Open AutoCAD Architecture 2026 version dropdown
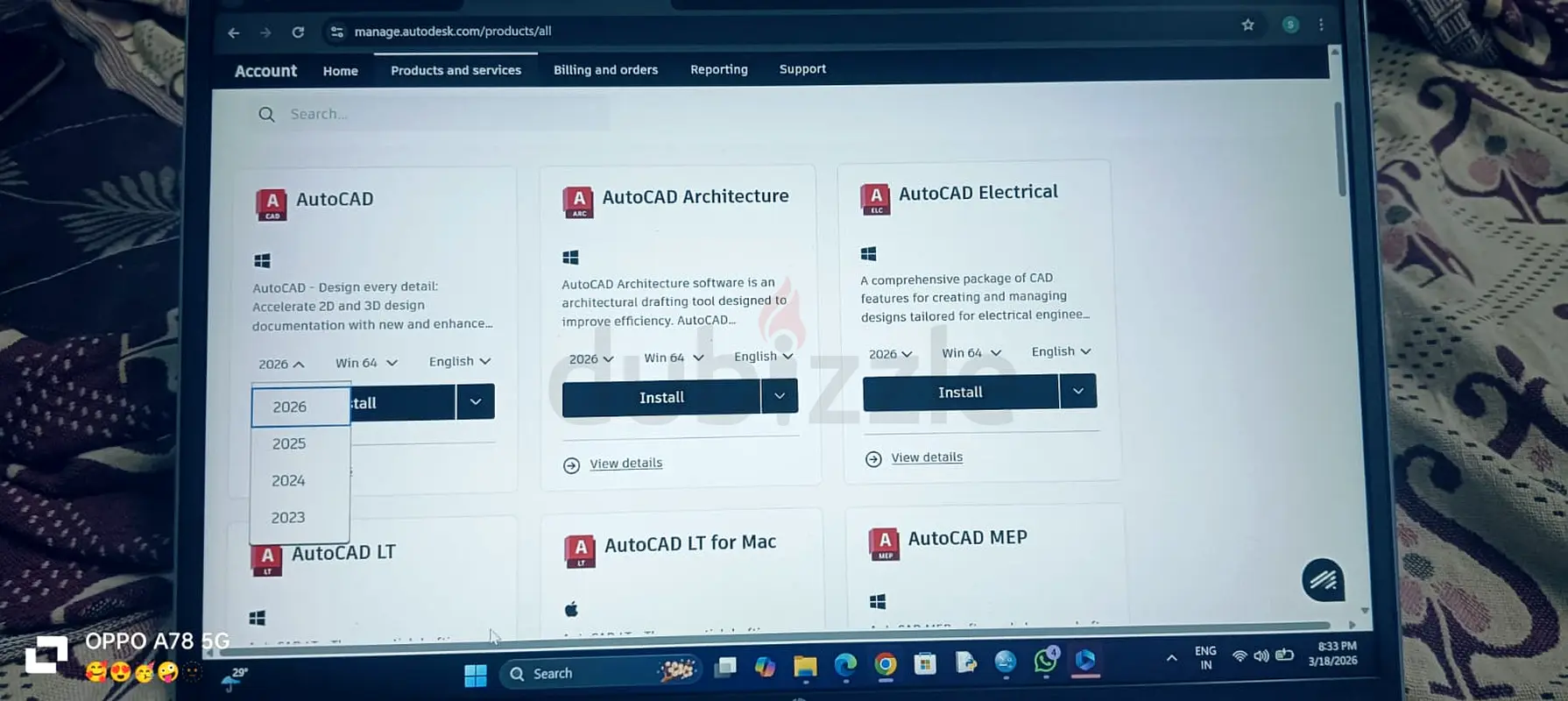The height and width of the screenshot is (701, 1568). [x=591, y=359]
